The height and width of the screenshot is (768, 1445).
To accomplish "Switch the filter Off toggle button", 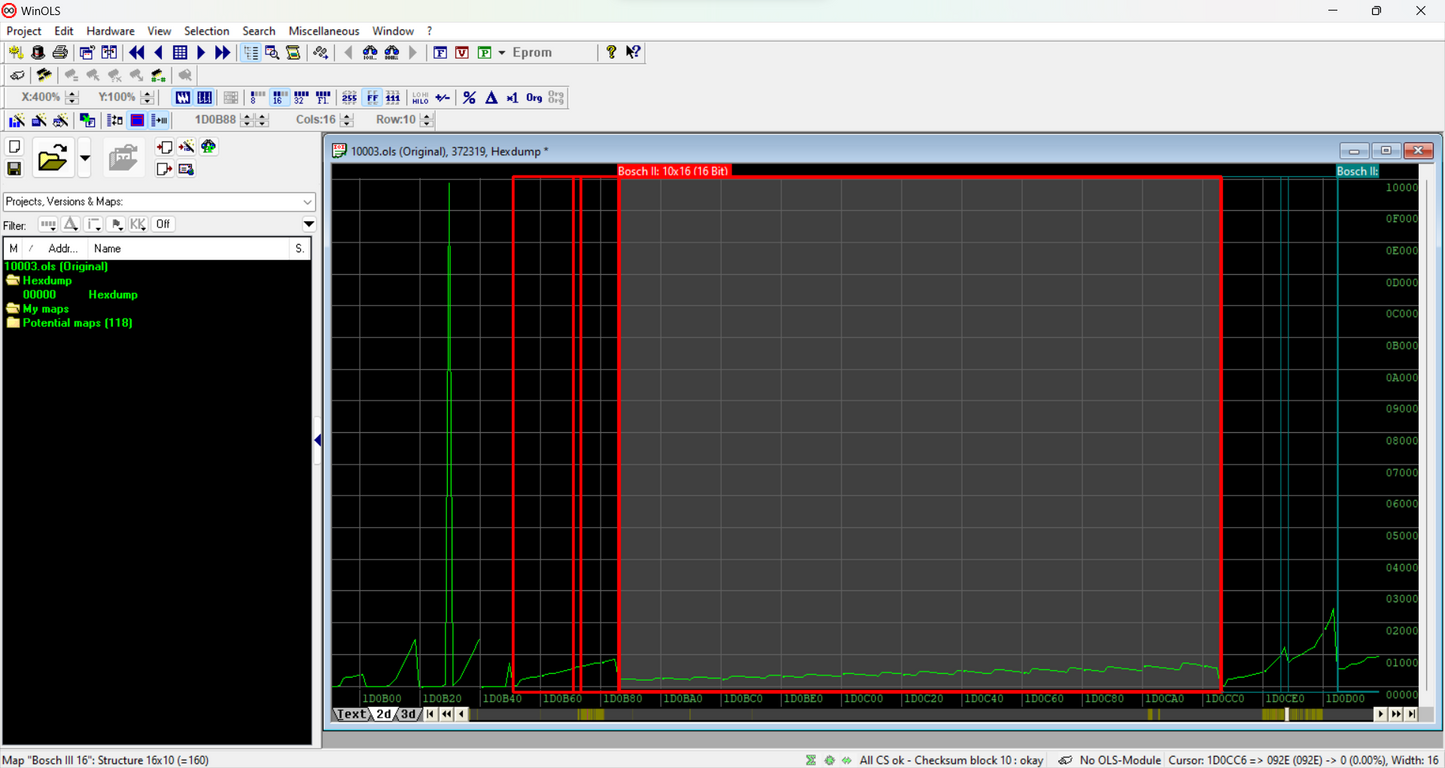I will (x=163, y=225).
